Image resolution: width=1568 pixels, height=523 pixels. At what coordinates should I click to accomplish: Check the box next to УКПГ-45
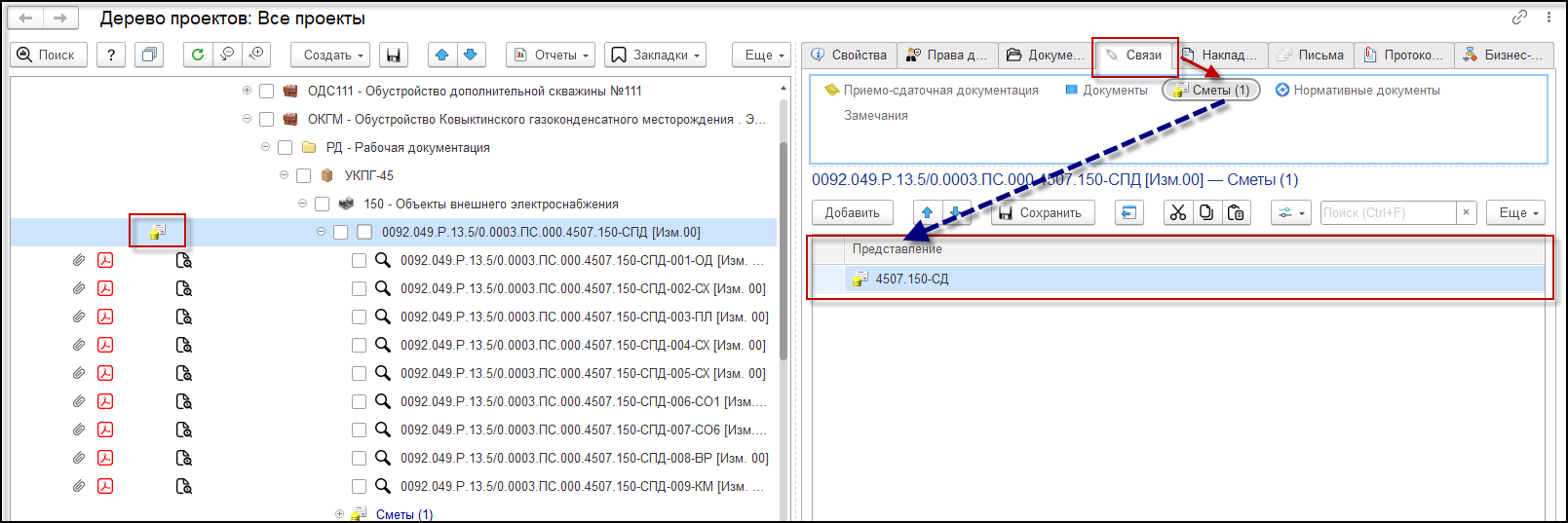pos(303,175)
